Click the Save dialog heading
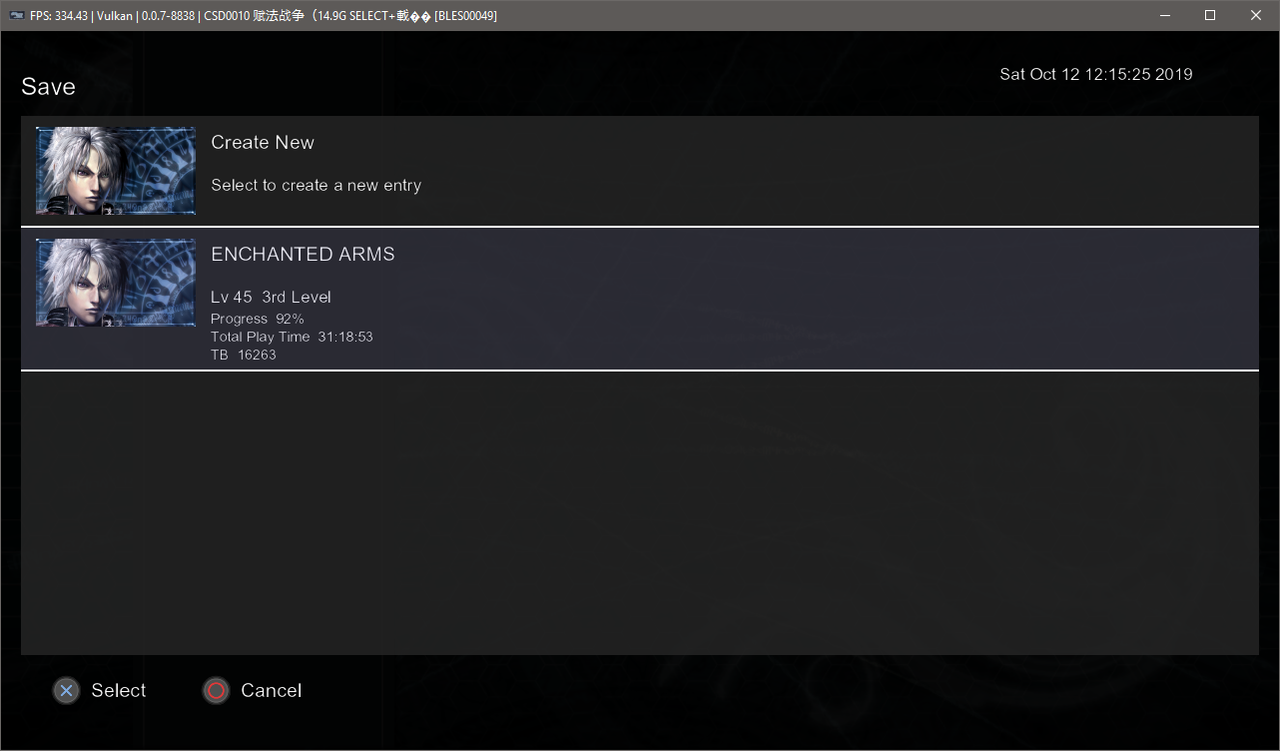The width and height of the screenshot is (1280, 751). pos(48,87)
